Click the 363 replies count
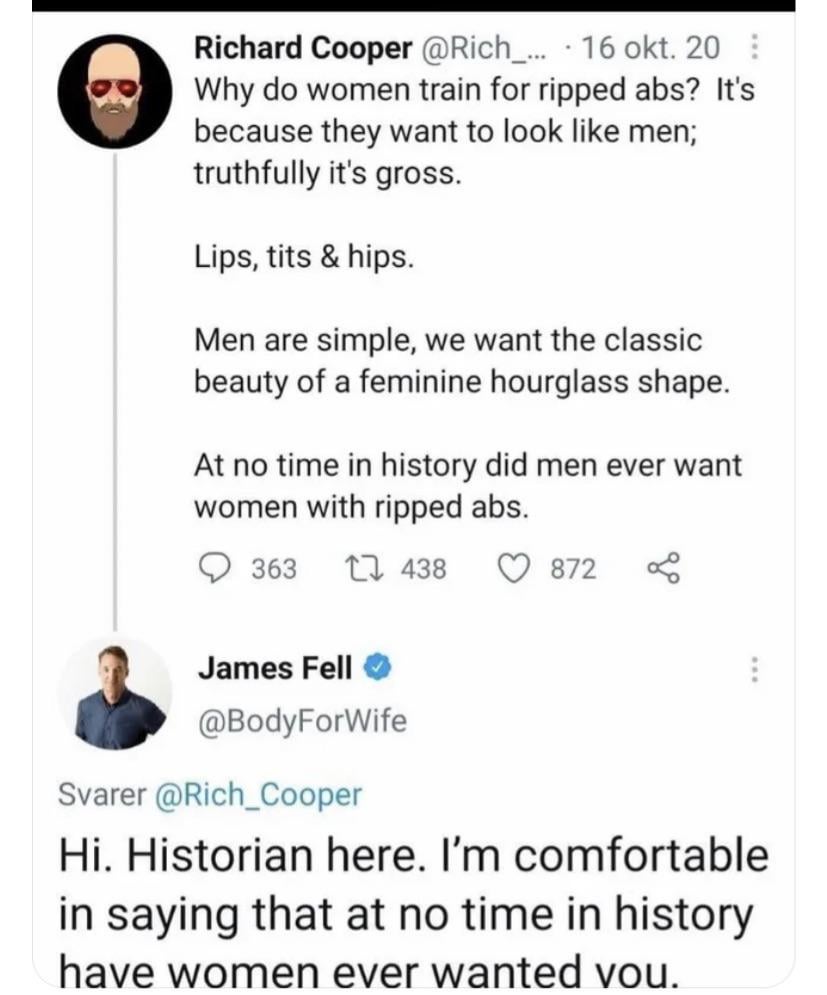Image resolution: width=827 pixels, height=995 pixels. pos(273,569)
